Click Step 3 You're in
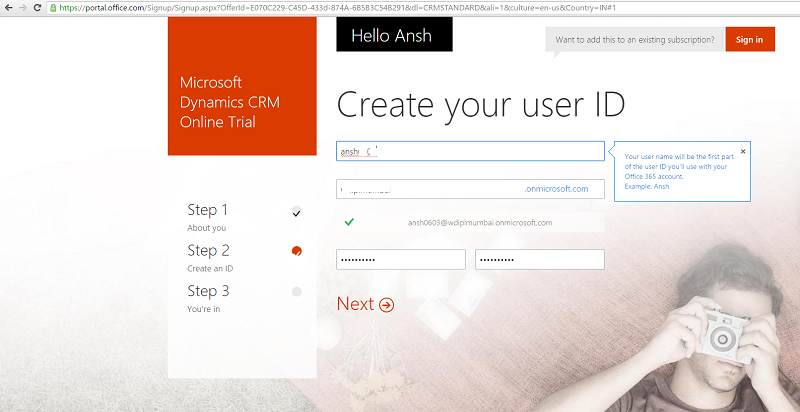The image size is (800, 412). pos(208,298)
